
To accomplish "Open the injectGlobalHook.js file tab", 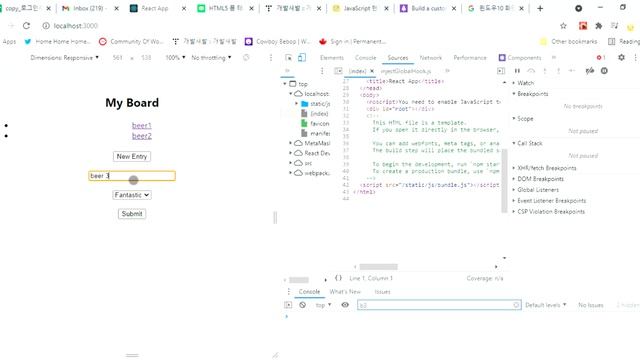I will pyautogui.click(x=406, y=71).
